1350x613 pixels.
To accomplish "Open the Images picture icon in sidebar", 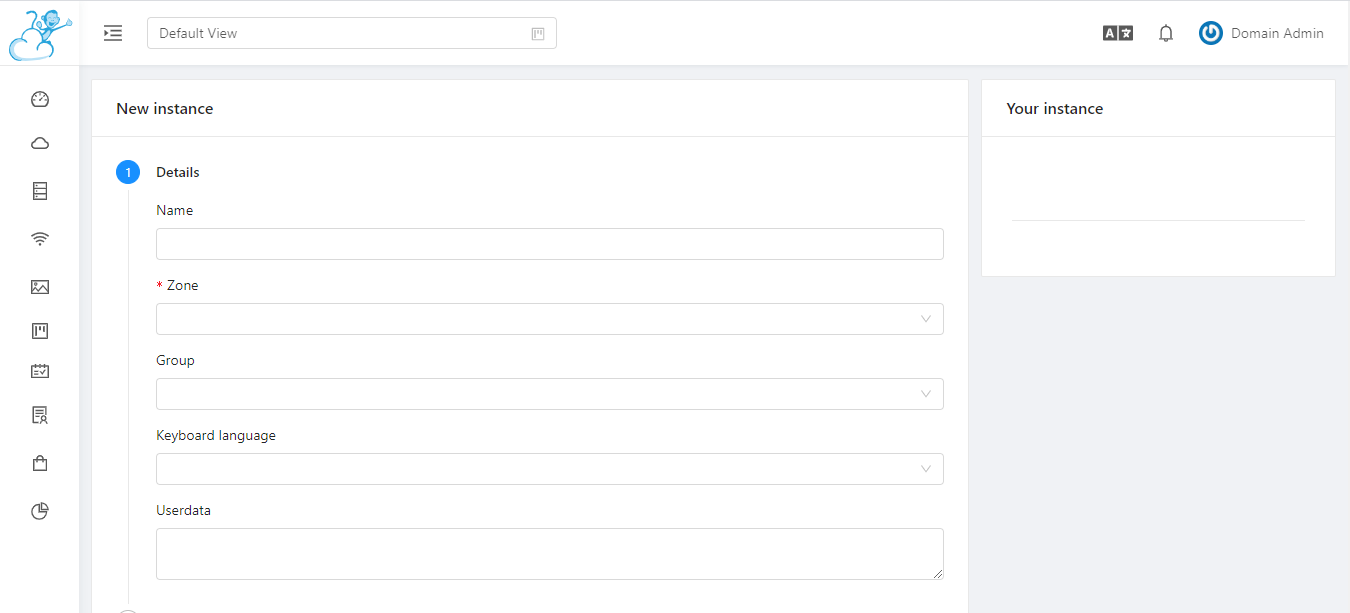I will [x=40, y=287].
